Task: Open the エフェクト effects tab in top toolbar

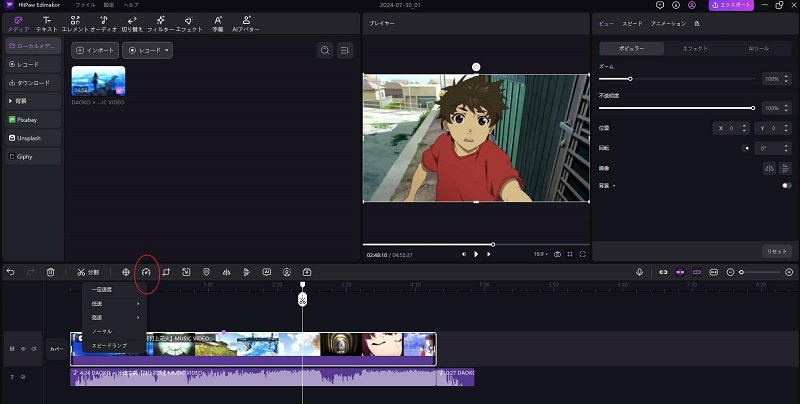Action: [x=189, y=24]
